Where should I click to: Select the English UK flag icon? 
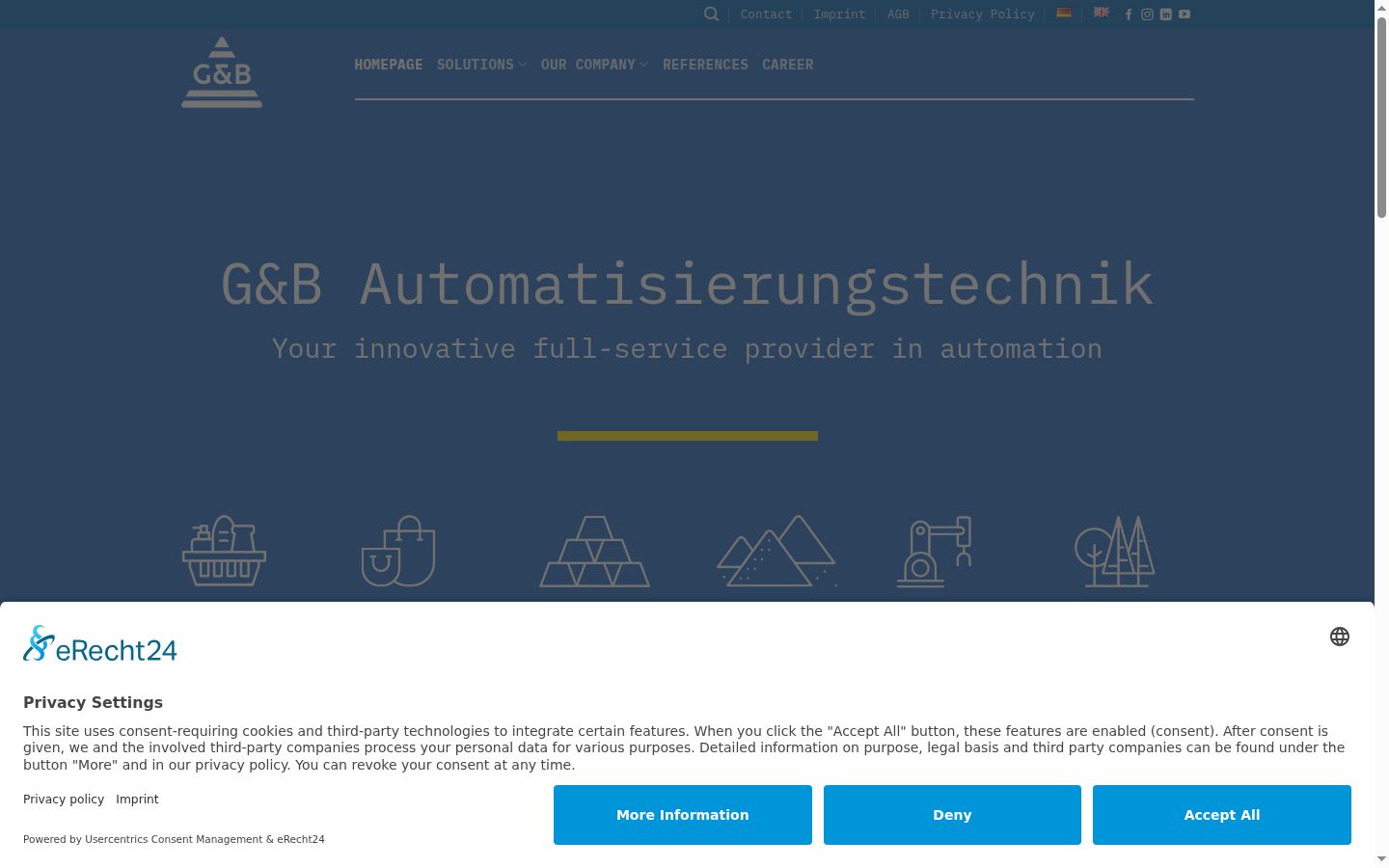point(1101,13)
